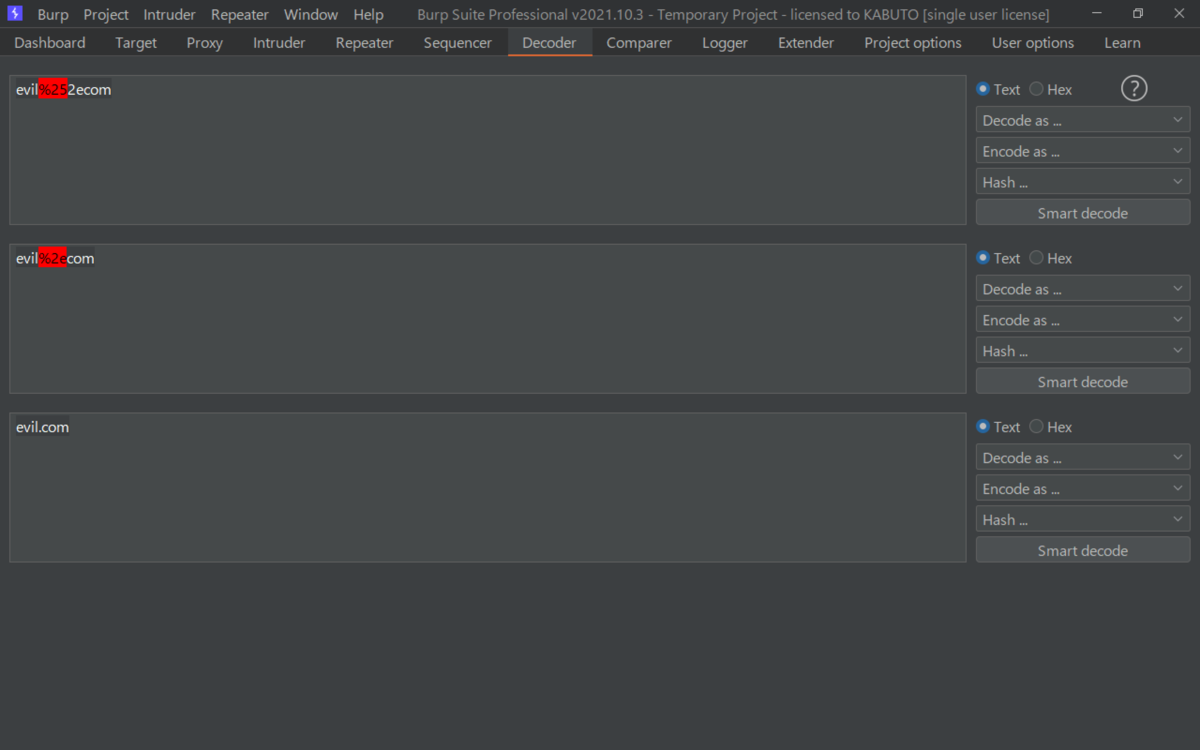Open the Help menu

coord(368,15)
